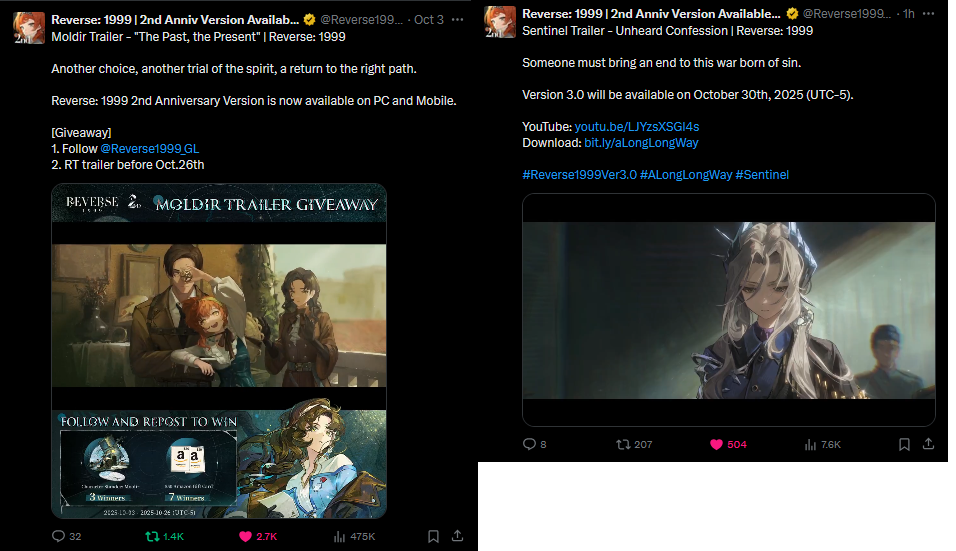Unlike the tweet with 2.7K likes
This screenshot has width=956, height=551.
pos(258,536)
